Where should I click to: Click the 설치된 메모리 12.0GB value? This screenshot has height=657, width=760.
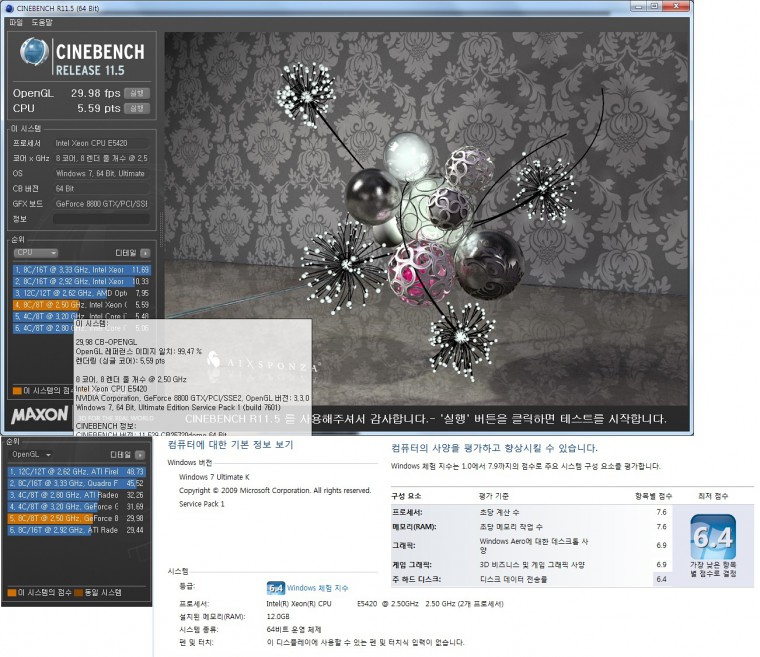pos(278,616)
